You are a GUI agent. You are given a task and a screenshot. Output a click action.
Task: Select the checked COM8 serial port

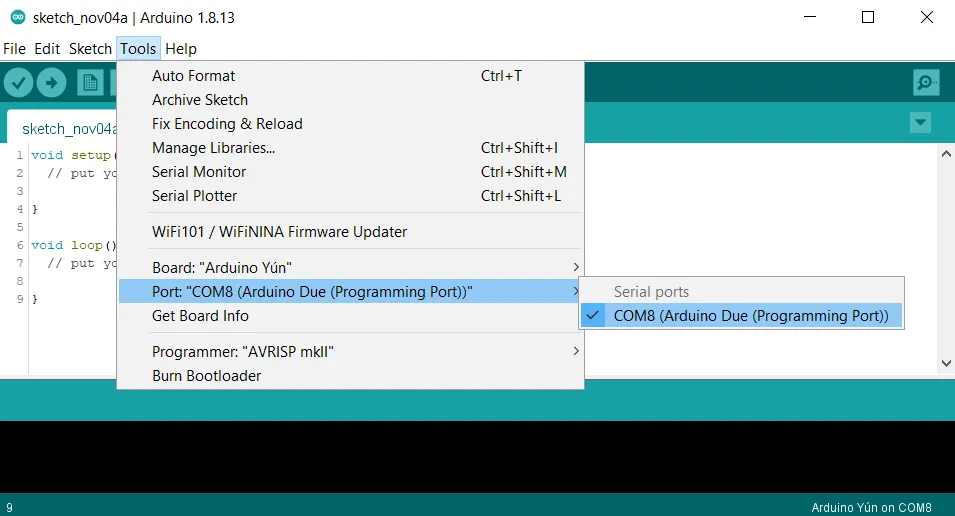tap(750, 316)
